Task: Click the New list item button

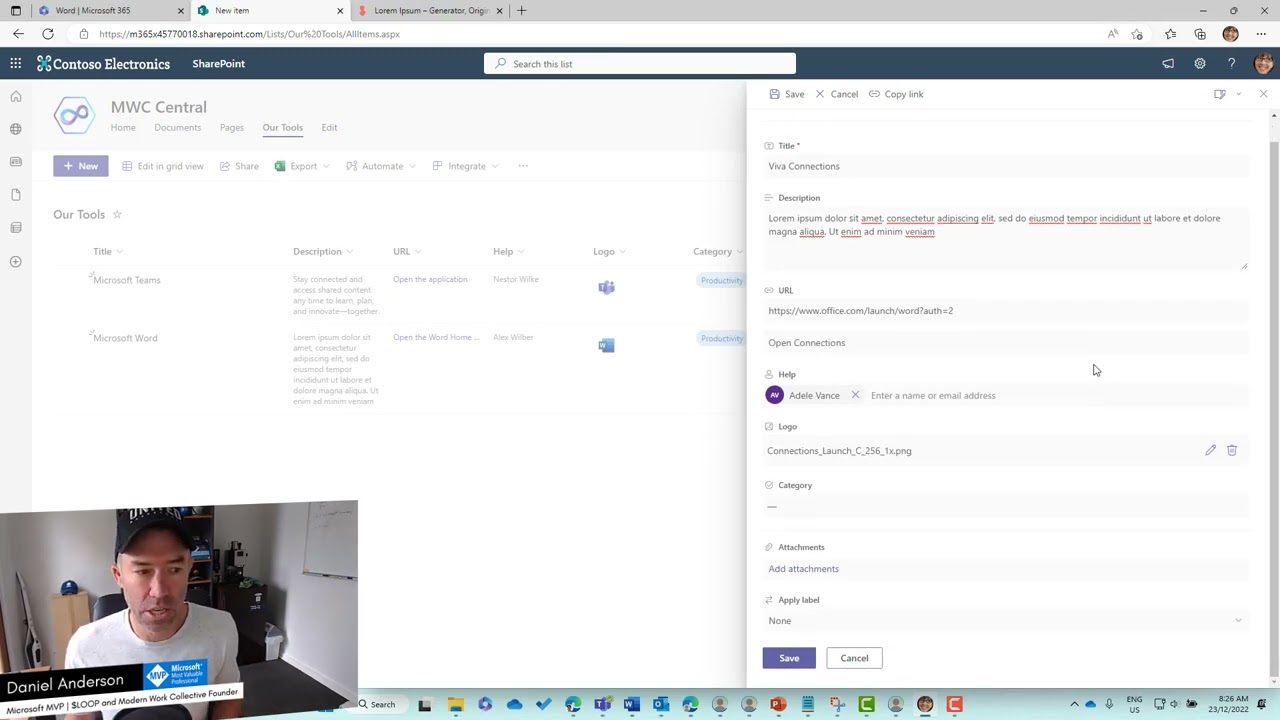Action: click(x=81, y=166)
